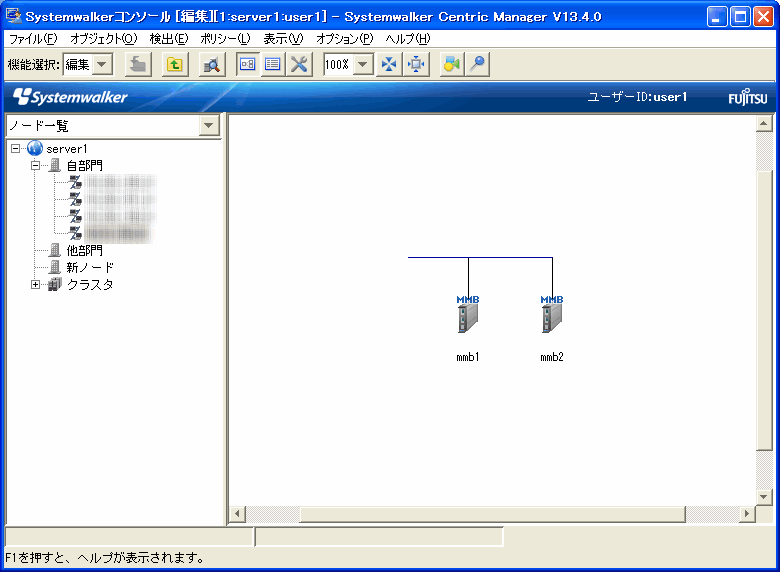The width and height of the screenshot is (780, 572).
Task: Open the 100% zoom level dropdown
Action: (363, 64)
